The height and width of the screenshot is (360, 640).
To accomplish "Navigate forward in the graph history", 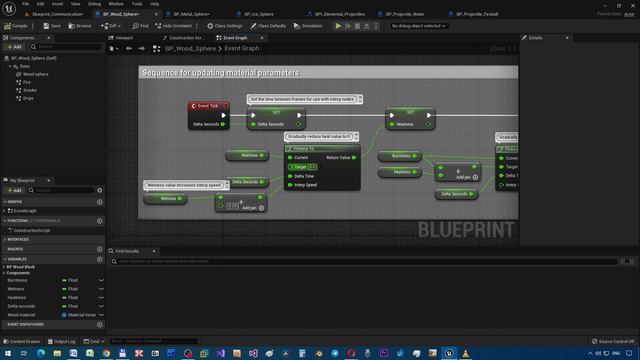I will pos(142,49).
